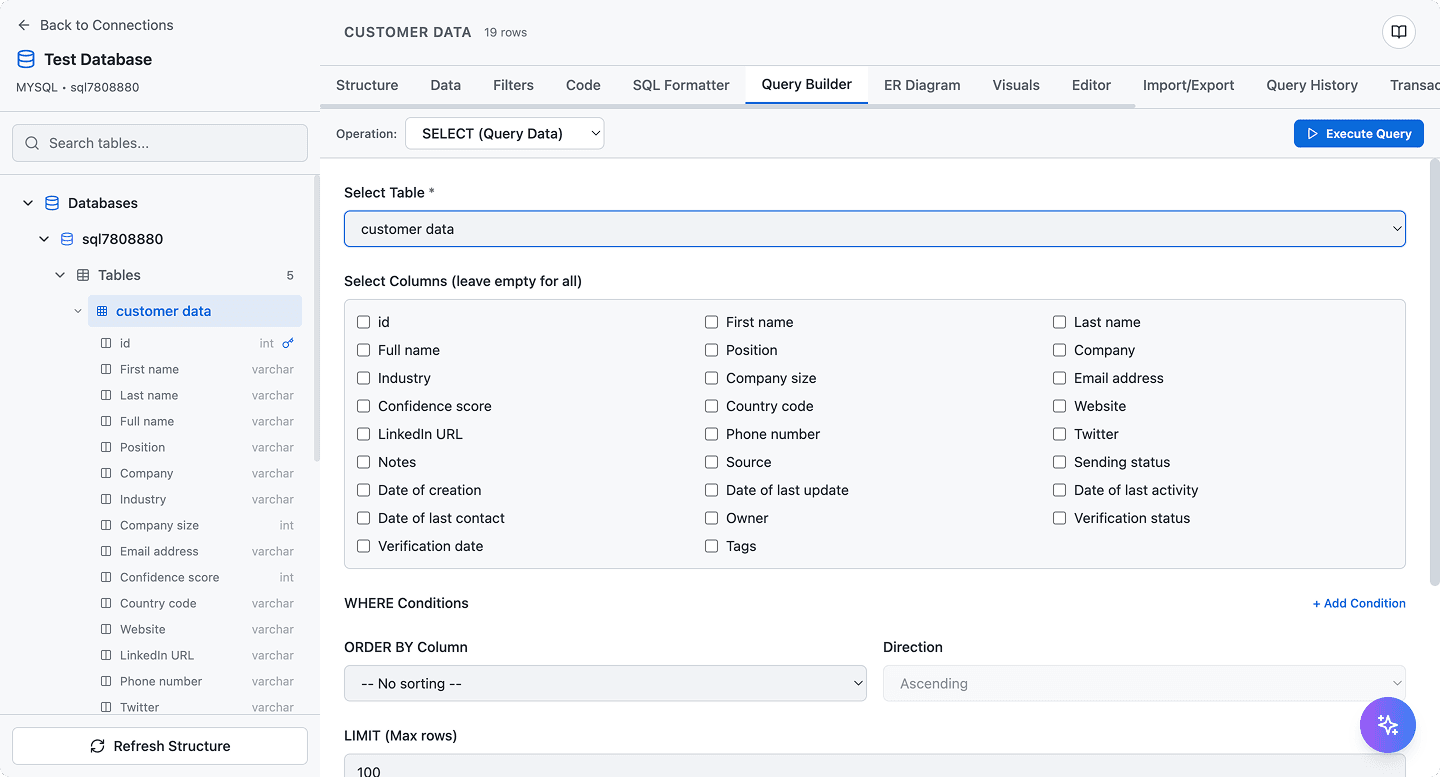Click the search magnifier in Search tables field
Screen dimensions: 1440x777
click(32, 142)
